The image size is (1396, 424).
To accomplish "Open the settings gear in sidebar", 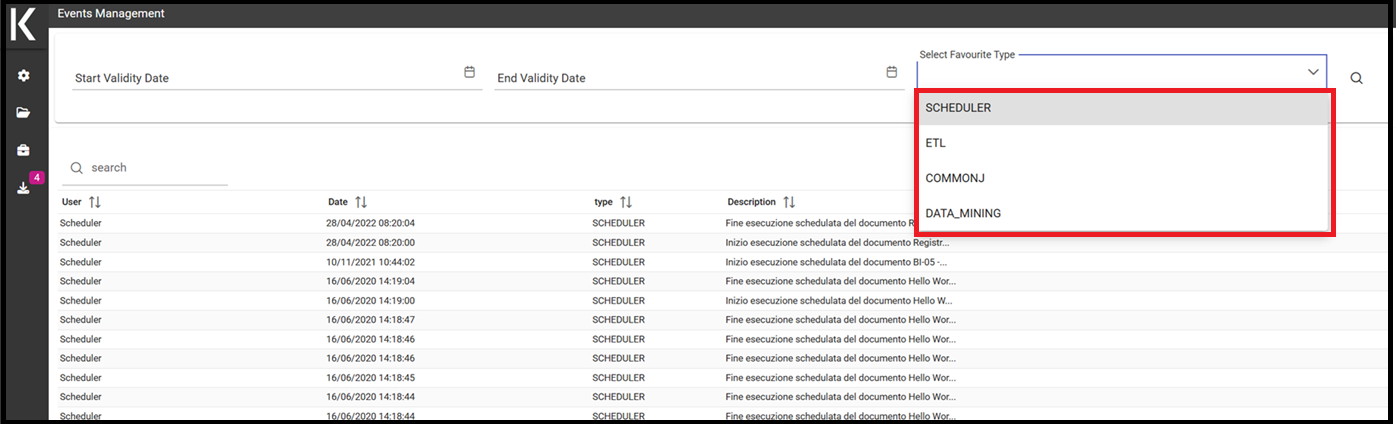I will pos(24,76).
